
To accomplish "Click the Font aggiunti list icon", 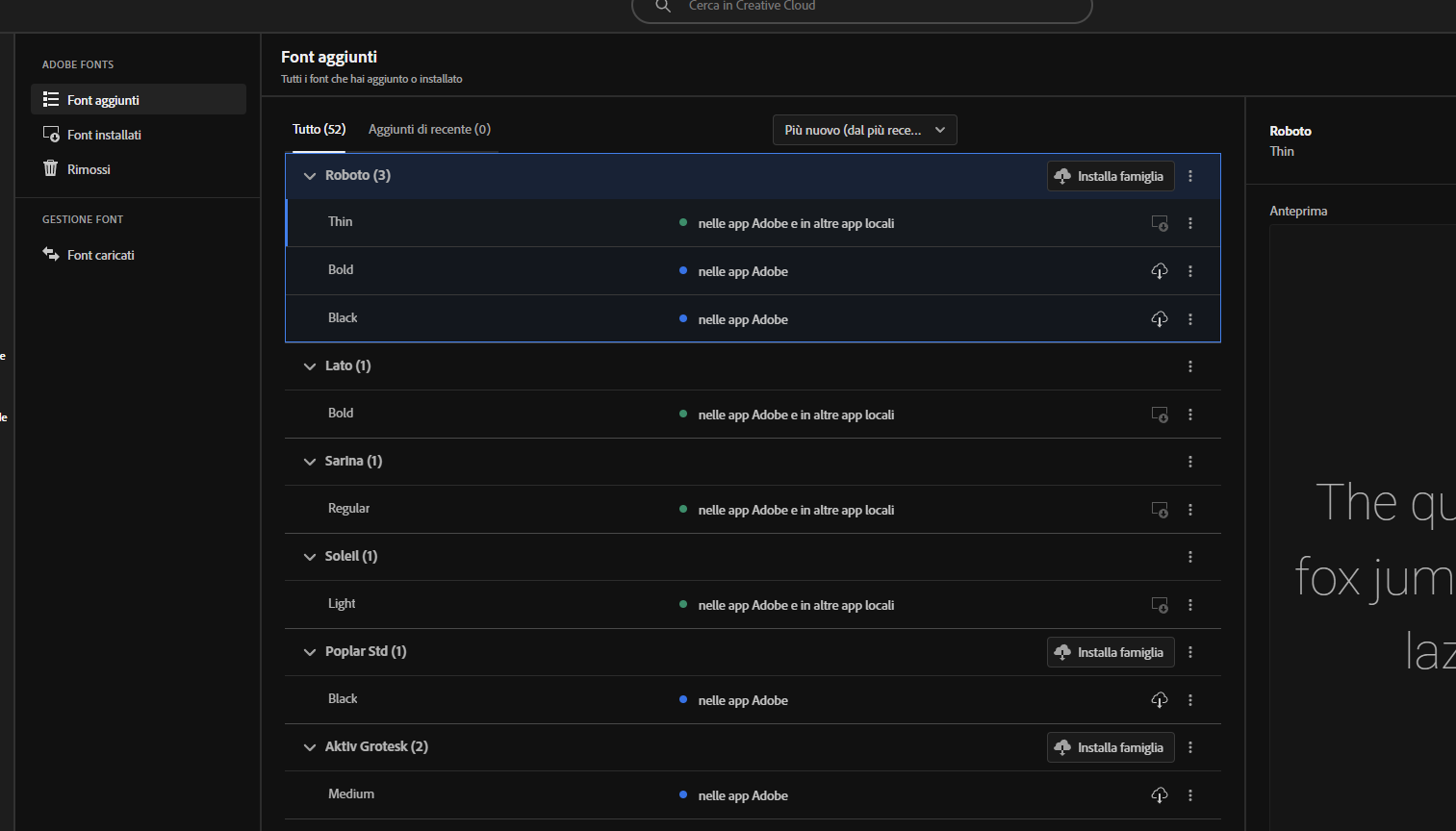I will (x=51, y=99).
